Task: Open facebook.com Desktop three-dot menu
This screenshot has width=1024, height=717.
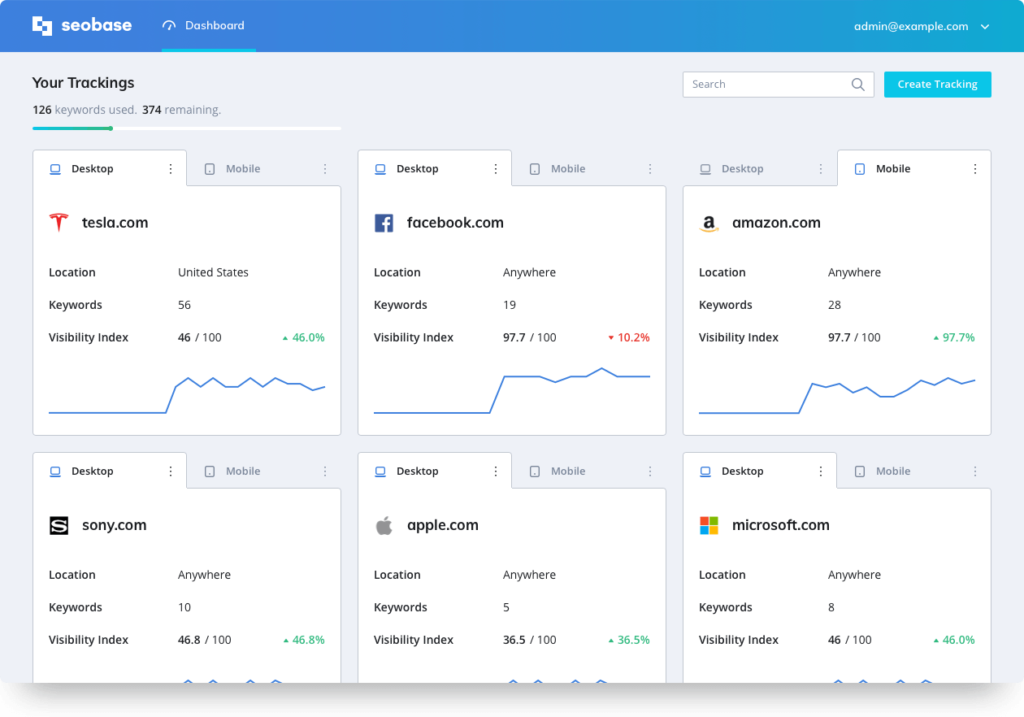Action: 496,168
